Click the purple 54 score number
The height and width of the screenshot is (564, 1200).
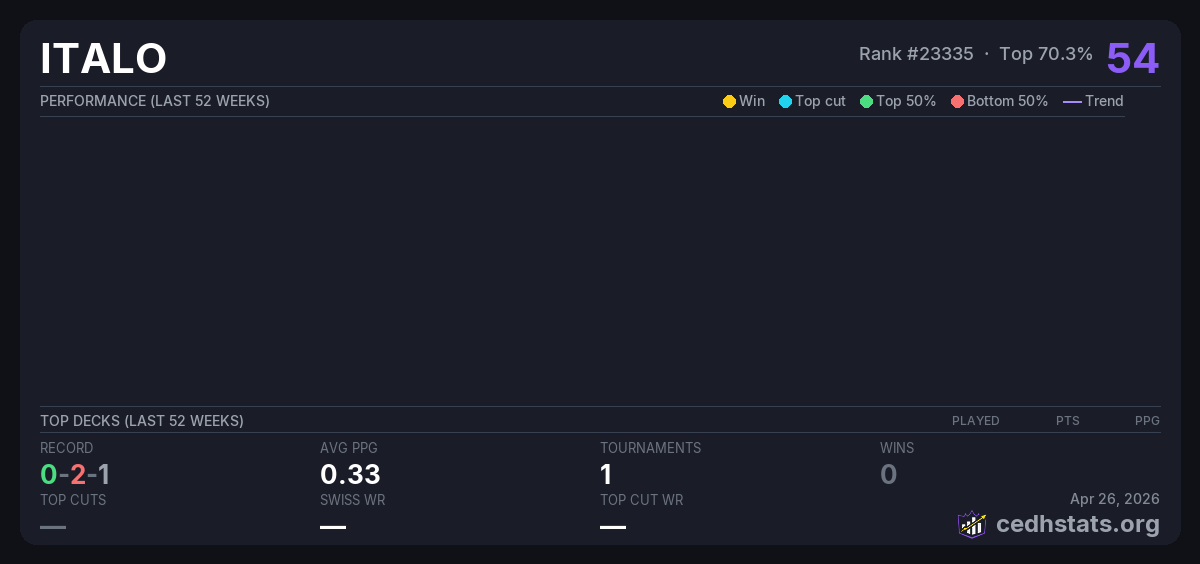click(1132, 58)
